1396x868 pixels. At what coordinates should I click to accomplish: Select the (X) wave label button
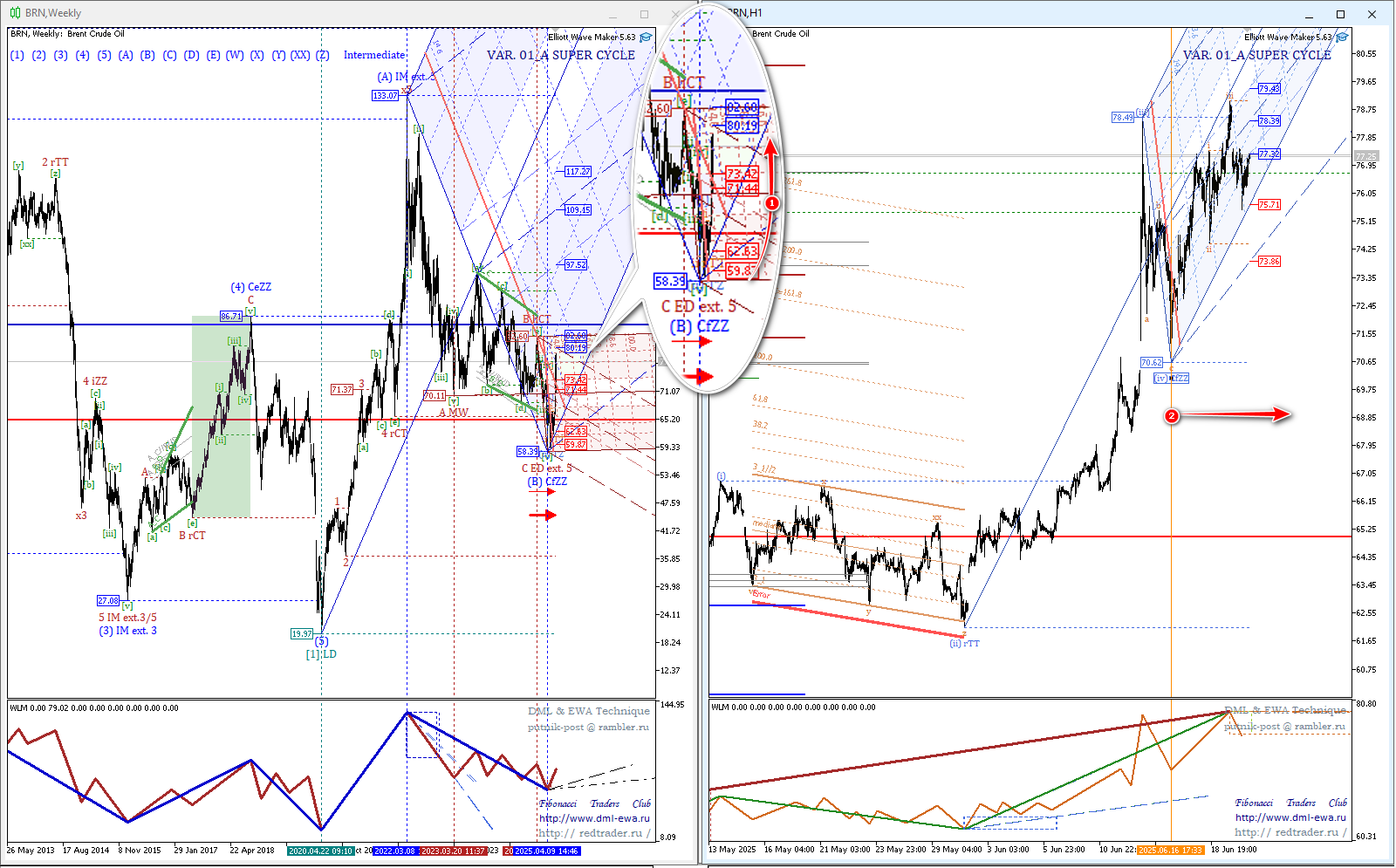click(x=257, y=55)
